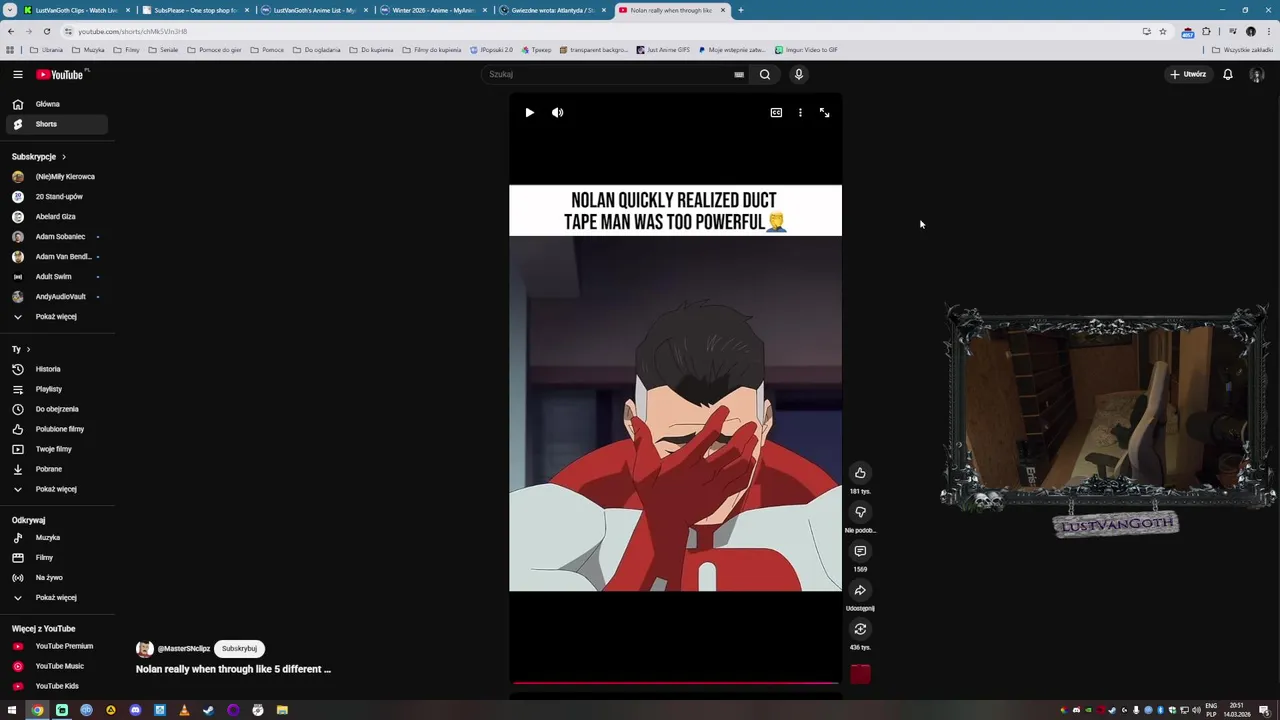Open the Abelard Giza subscription

(56, 217)
